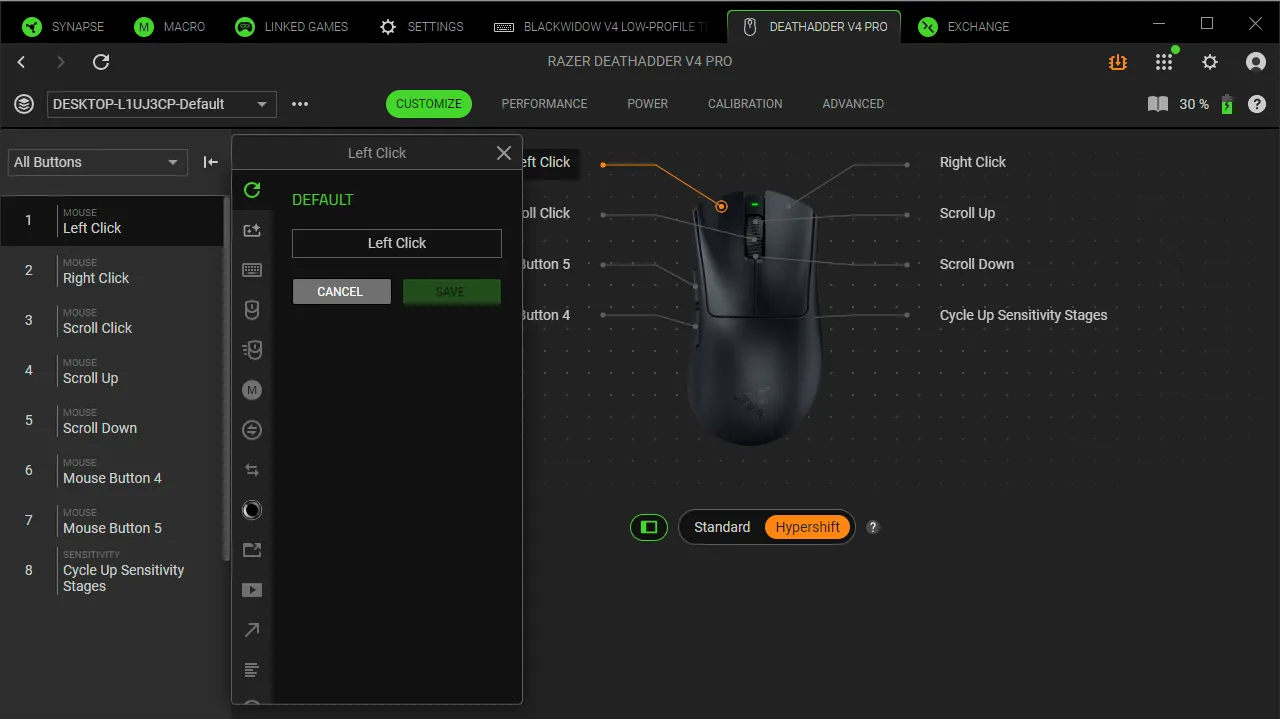Toggle the green panel layout icon
Image resolution: width=1280 pixels, height=719 pixels.
649,527
